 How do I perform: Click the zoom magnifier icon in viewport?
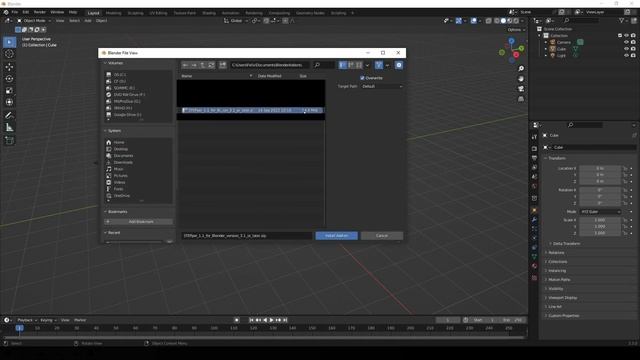tap(521, 69)
